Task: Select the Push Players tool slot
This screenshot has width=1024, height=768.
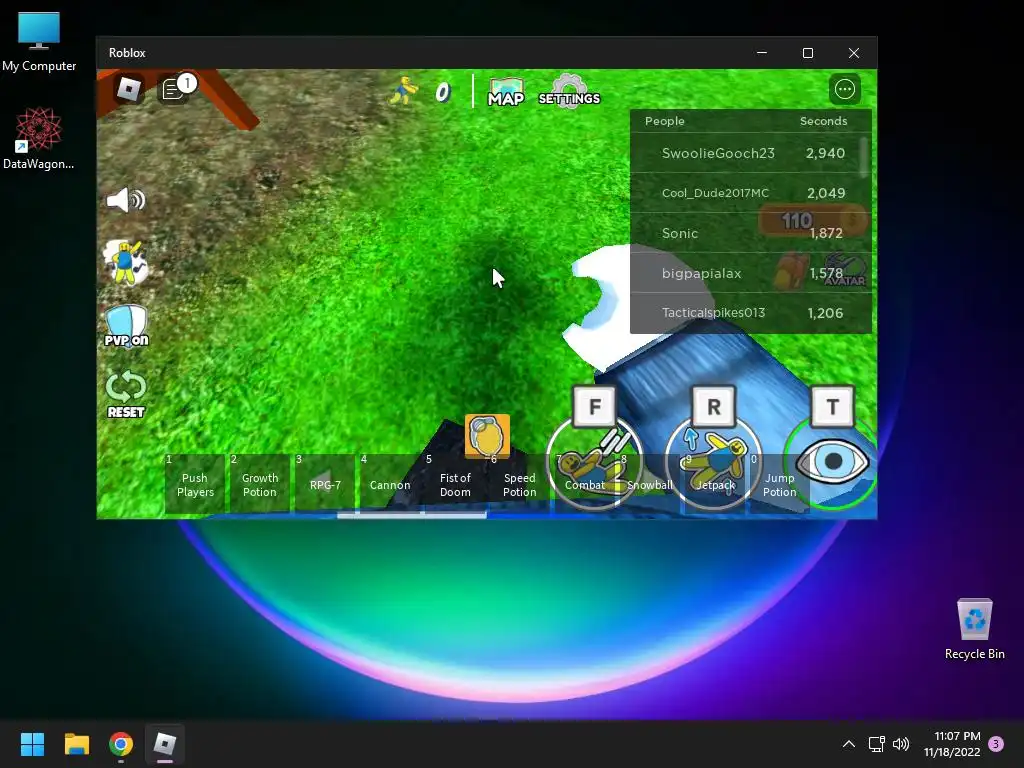Action: tap(195, 484)
